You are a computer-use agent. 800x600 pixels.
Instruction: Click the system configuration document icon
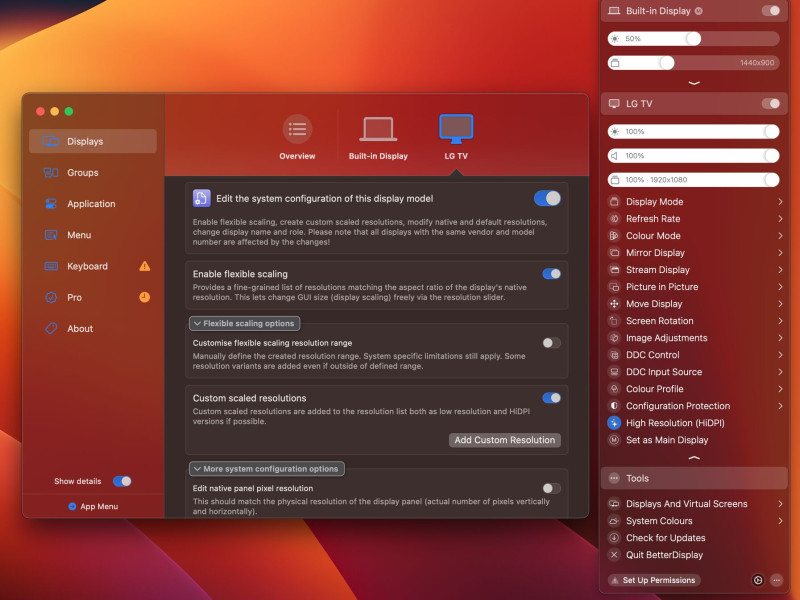tap(202, 198)
